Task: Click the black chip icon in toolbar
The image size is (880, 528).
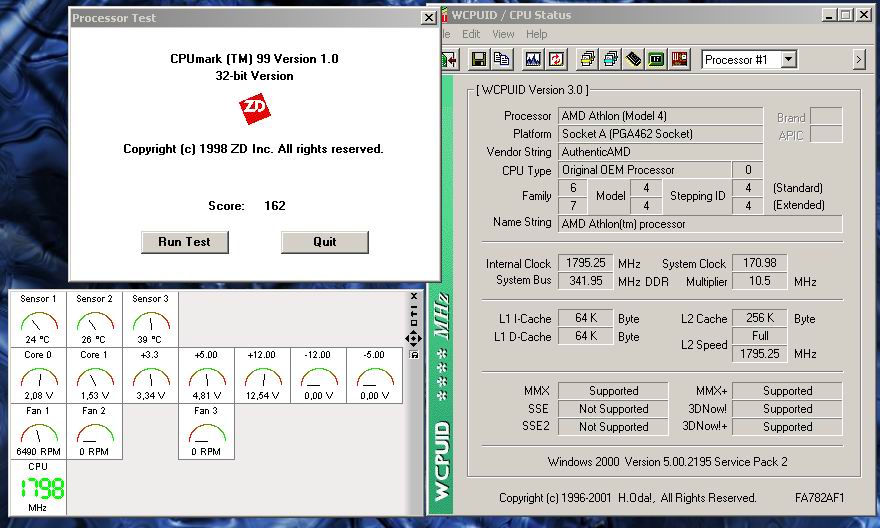Action: point(634,59)
